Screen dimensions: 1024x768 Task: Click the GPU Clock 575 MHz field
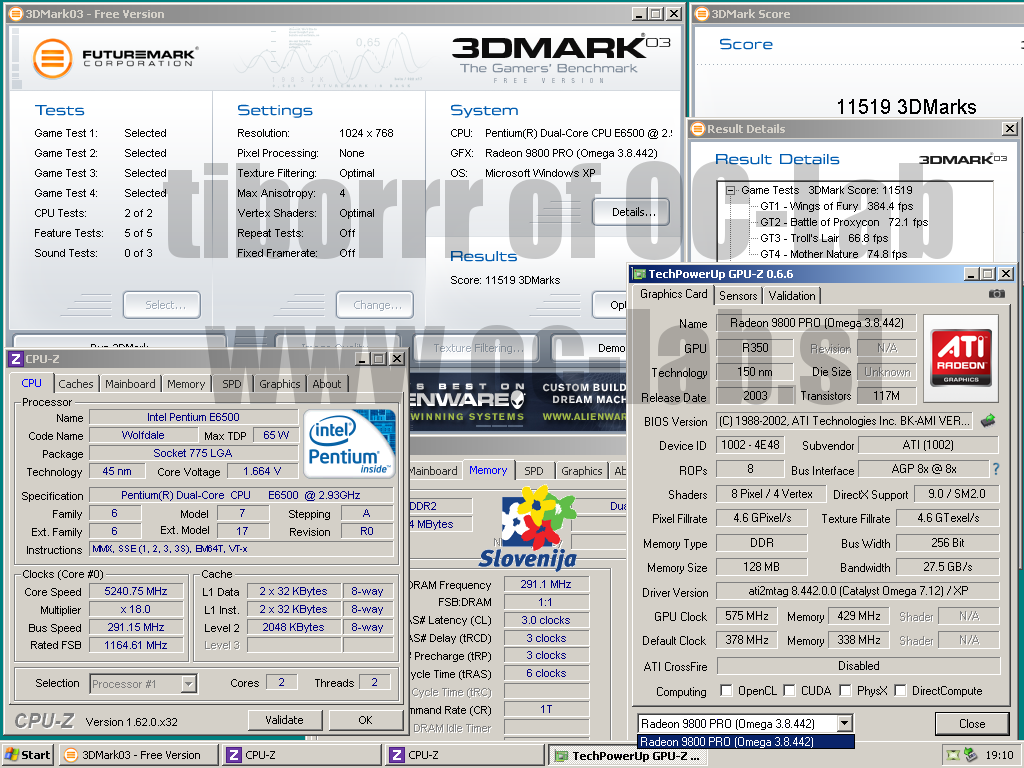(x=746, y=616)
